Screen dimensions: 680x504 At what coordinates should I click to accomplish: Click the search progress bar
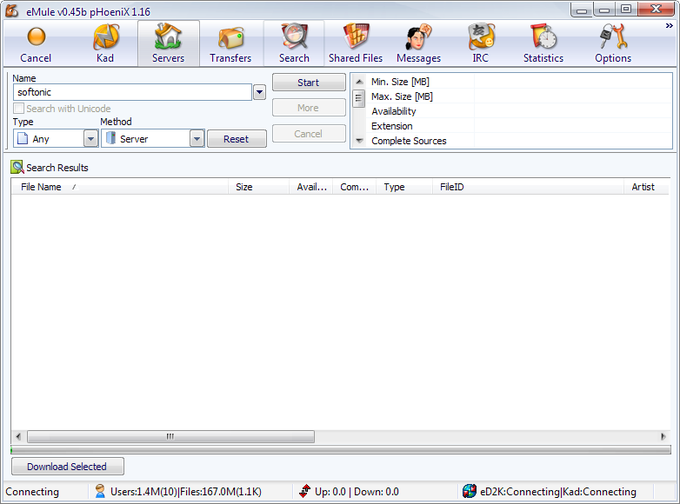tap(340, 450)
